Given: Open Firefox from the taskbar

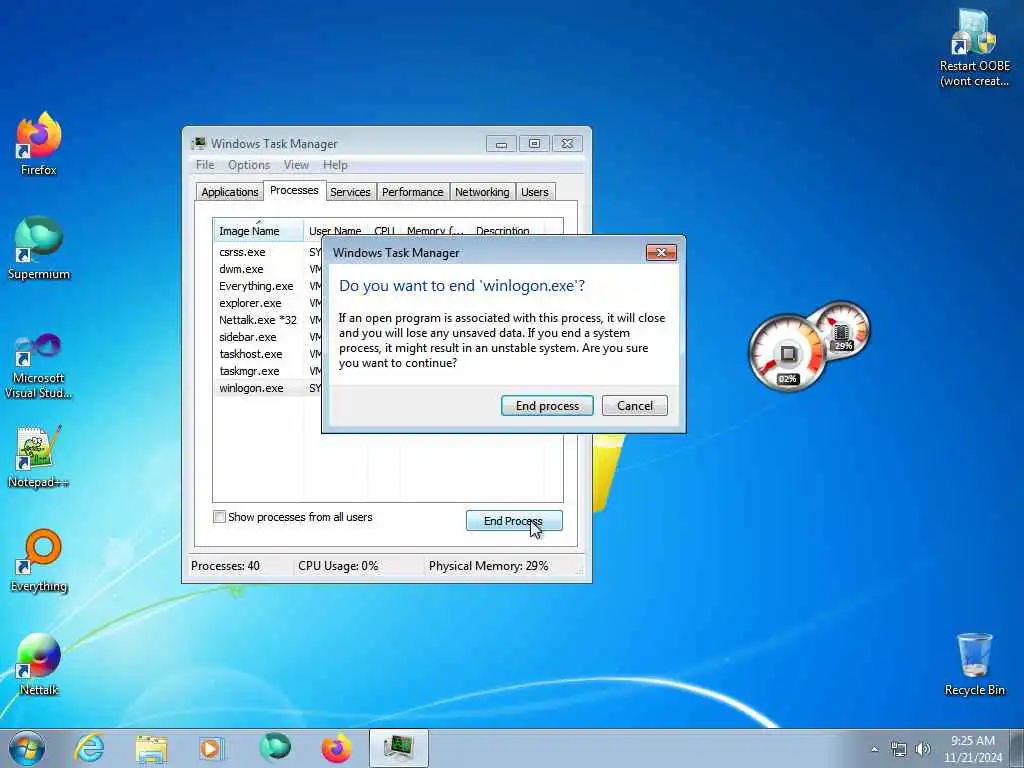Looking at the screenshot, I should (x=336, y=748).
